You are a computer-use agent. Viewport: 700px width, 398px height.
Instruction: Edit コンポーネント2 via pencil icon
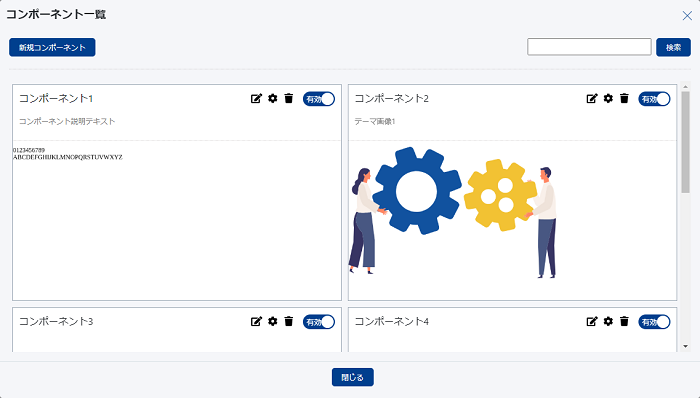point(592,99)
